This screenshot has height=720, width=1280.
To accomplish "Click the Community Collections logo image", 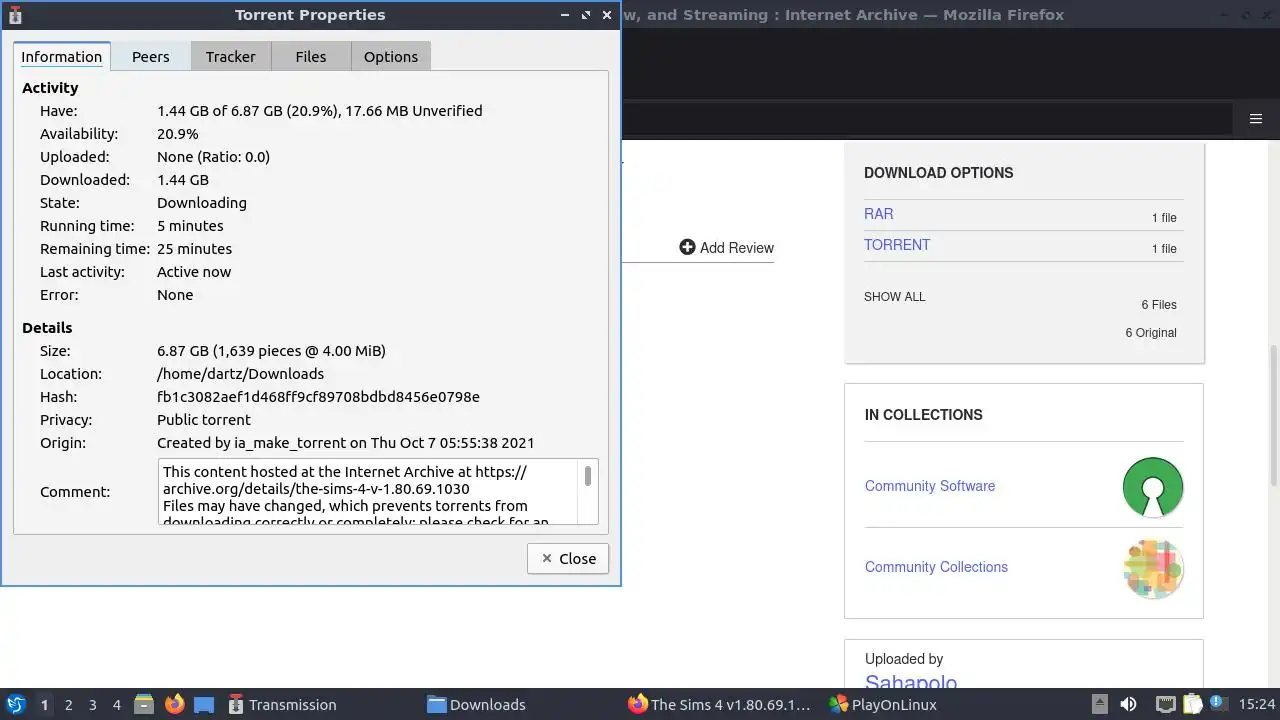I will tap(1153, 568).
